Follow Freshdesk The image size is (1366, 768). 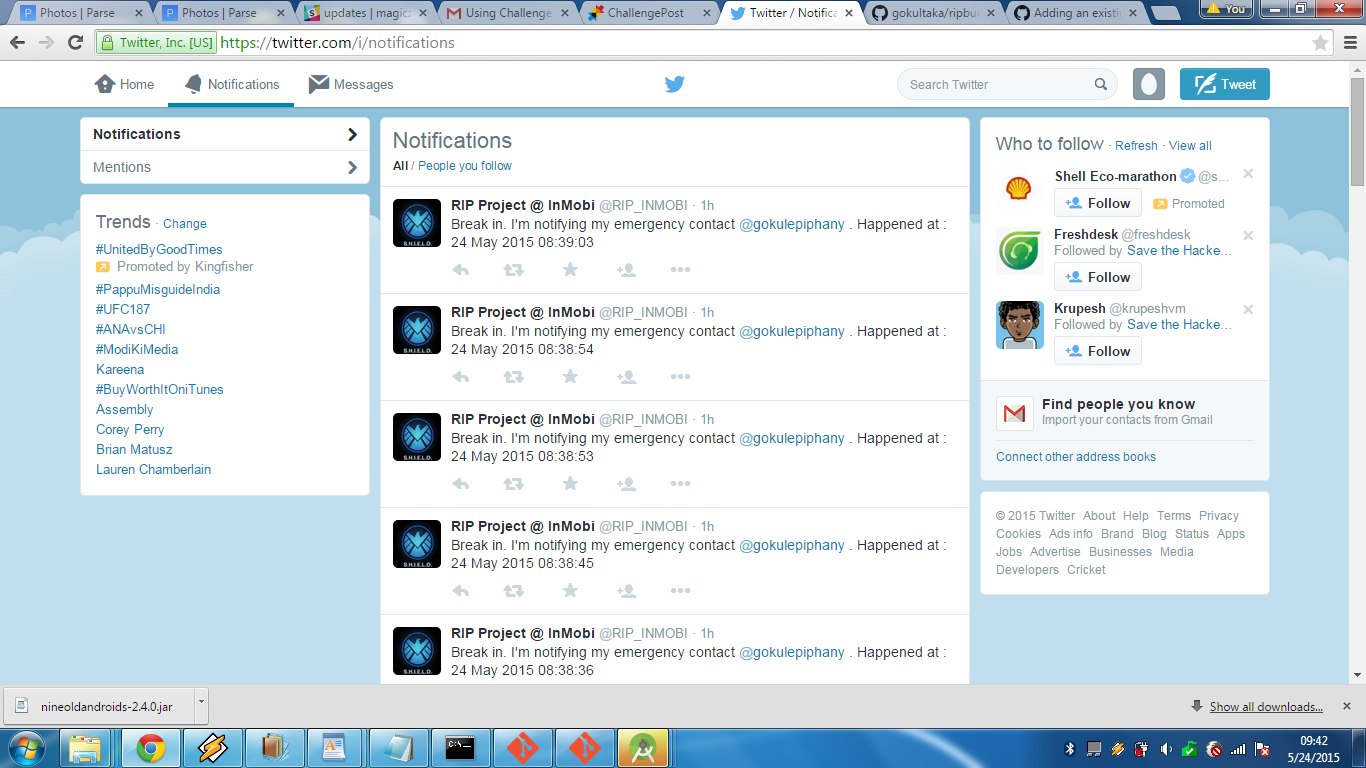click(x=1098, y=277)
